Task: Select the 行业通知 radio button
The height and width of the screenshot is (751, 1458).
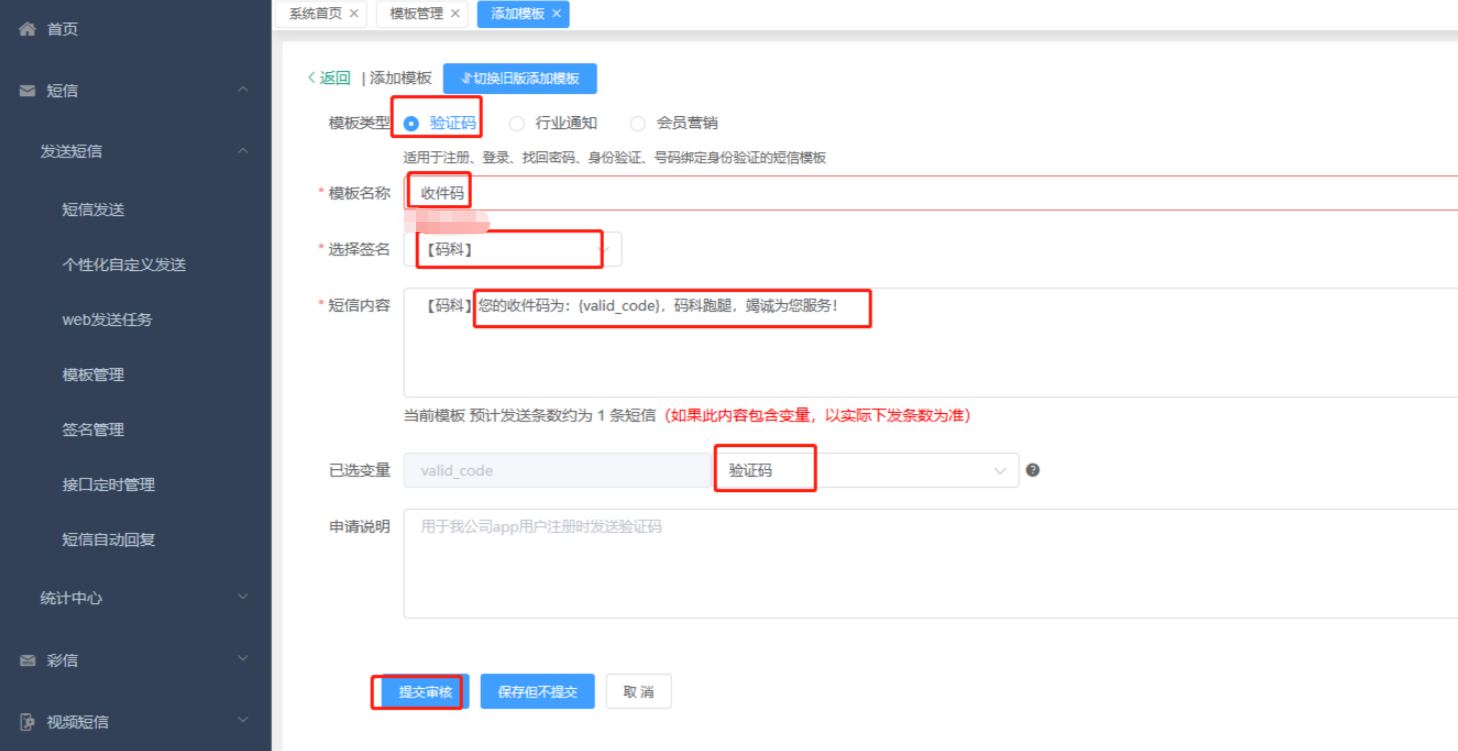Action: pos(516,124)
